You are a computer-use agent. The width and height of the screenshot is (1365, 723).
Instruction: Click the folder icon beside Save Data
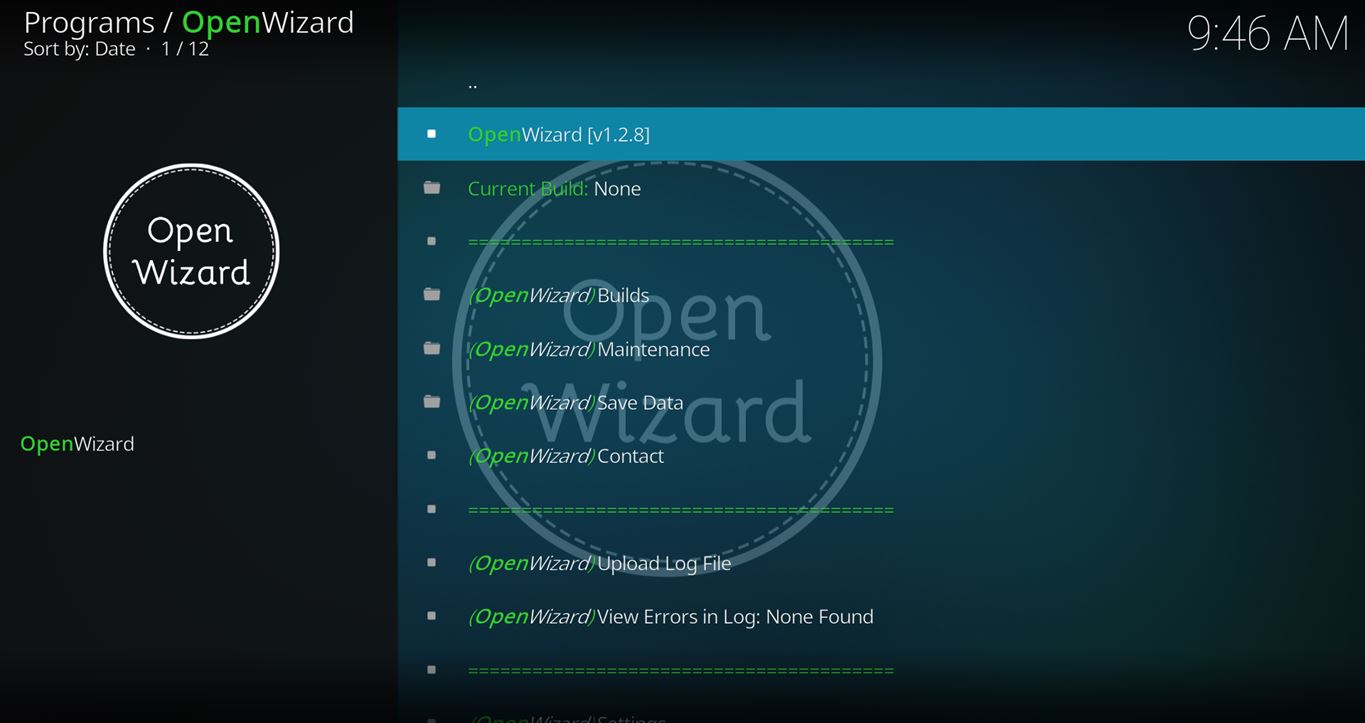431,402
